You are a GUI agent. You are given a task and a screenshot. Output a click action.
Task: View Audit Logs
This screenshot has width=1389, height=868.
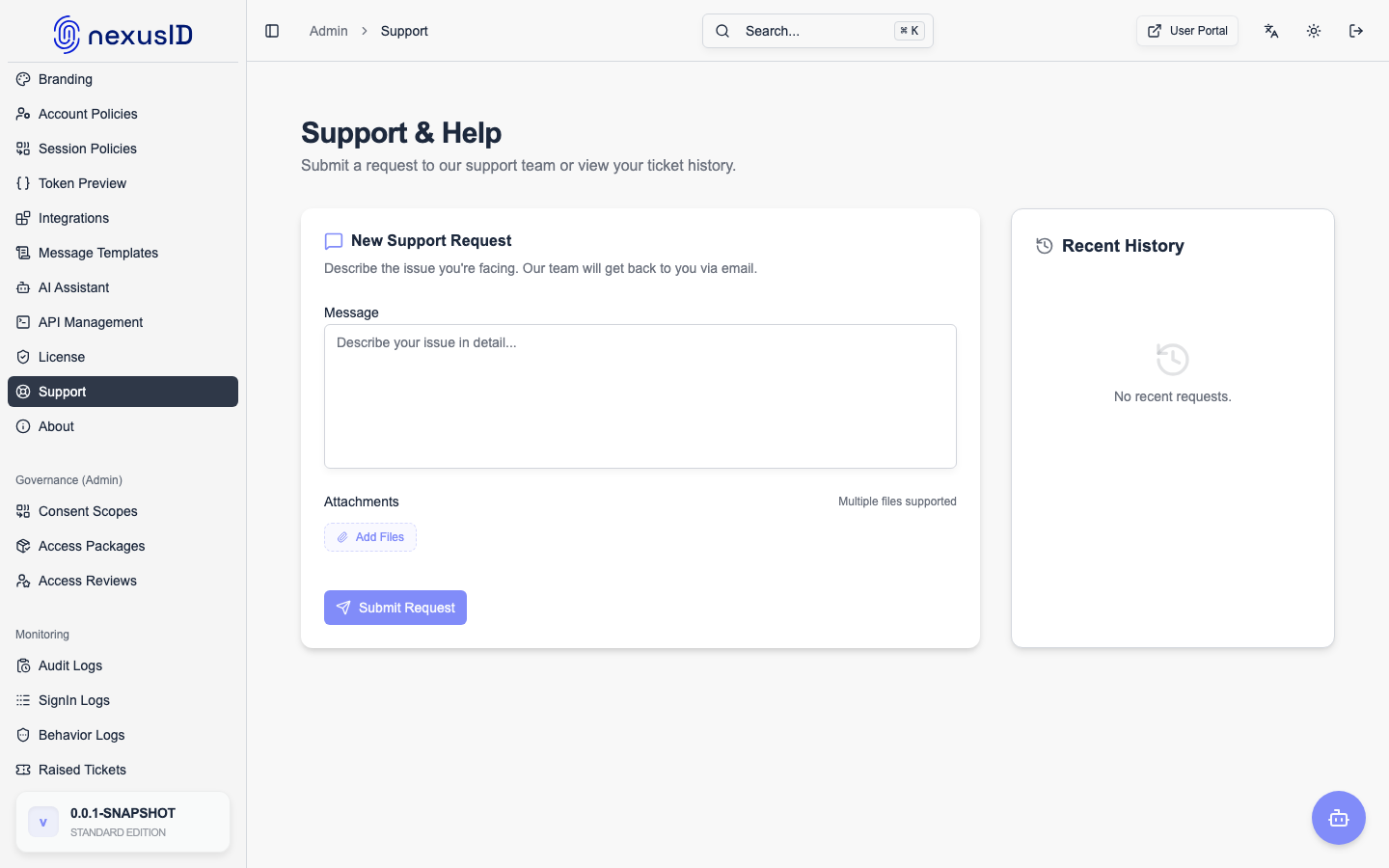[x=123, y=665]
